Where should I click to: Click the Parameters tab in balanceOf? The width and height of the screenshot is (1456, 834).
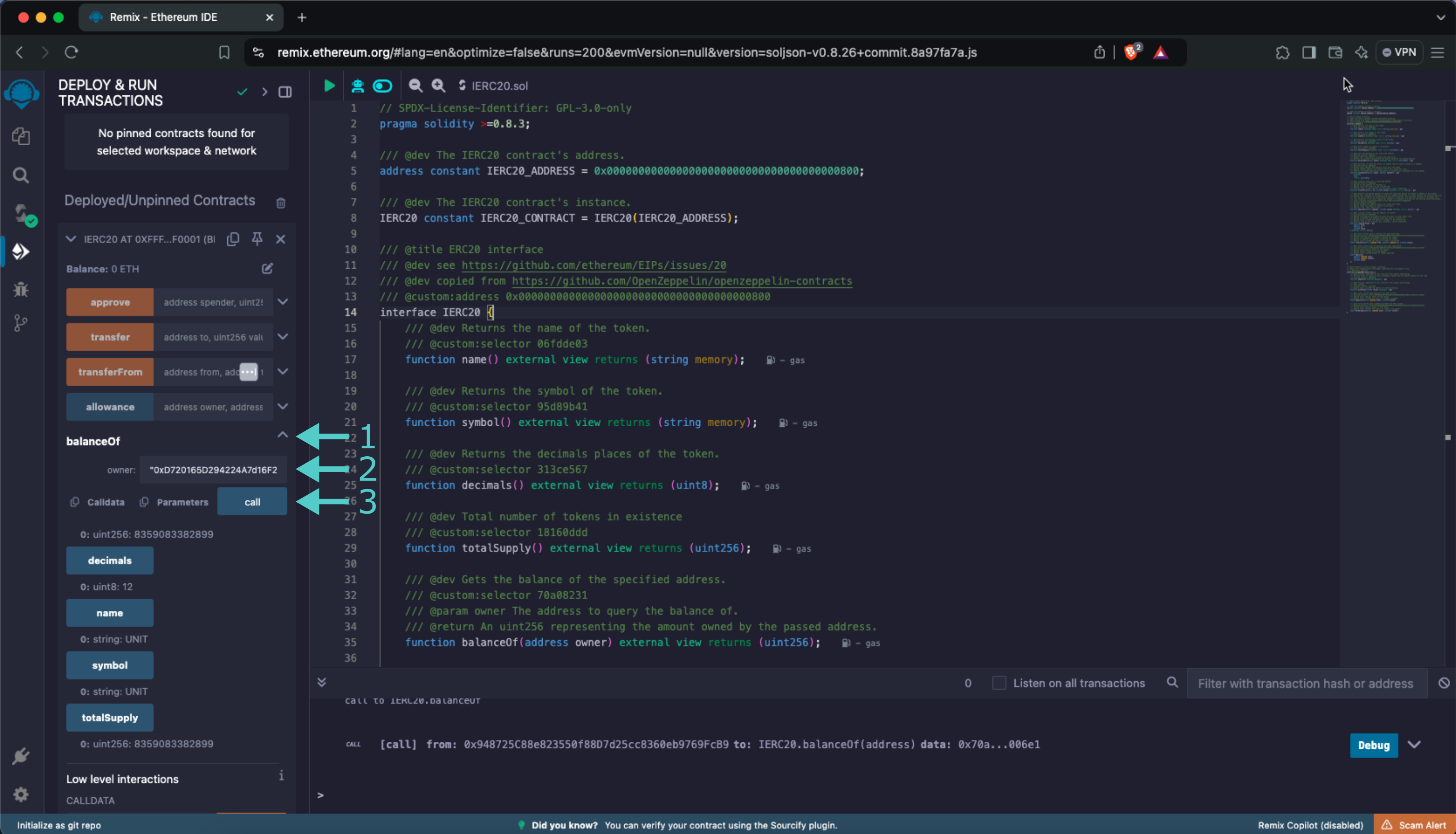pyautogui.click(x=181, y=501)
